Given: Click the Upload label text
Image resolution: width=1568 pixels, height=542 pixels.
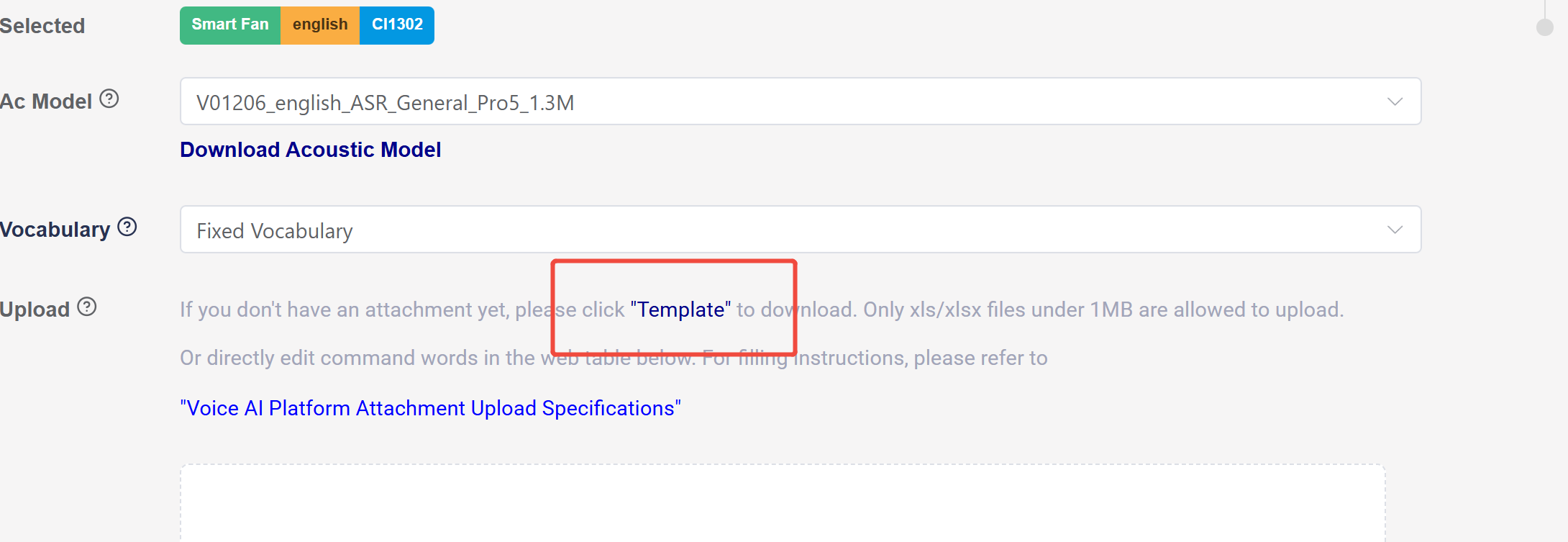Looking at the screenshot, I should pyautogui.click(x=35, y=310).
